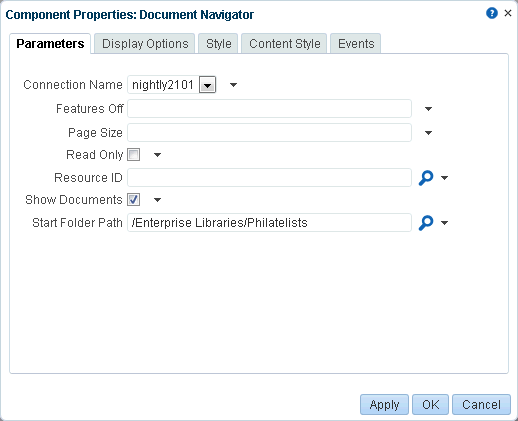This screenshot has height=421, width=518.
Task: Open the arrow menu beside Features Off
Action: [x=428, y=109]
